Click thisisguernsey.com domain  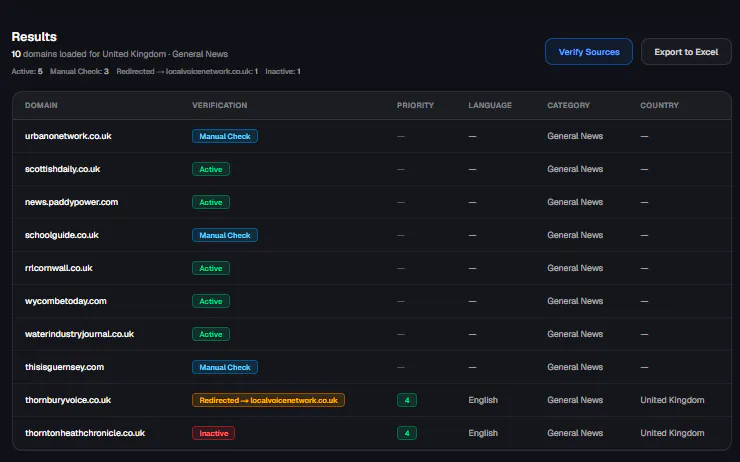pyautogui.click(x=64, y=367)
